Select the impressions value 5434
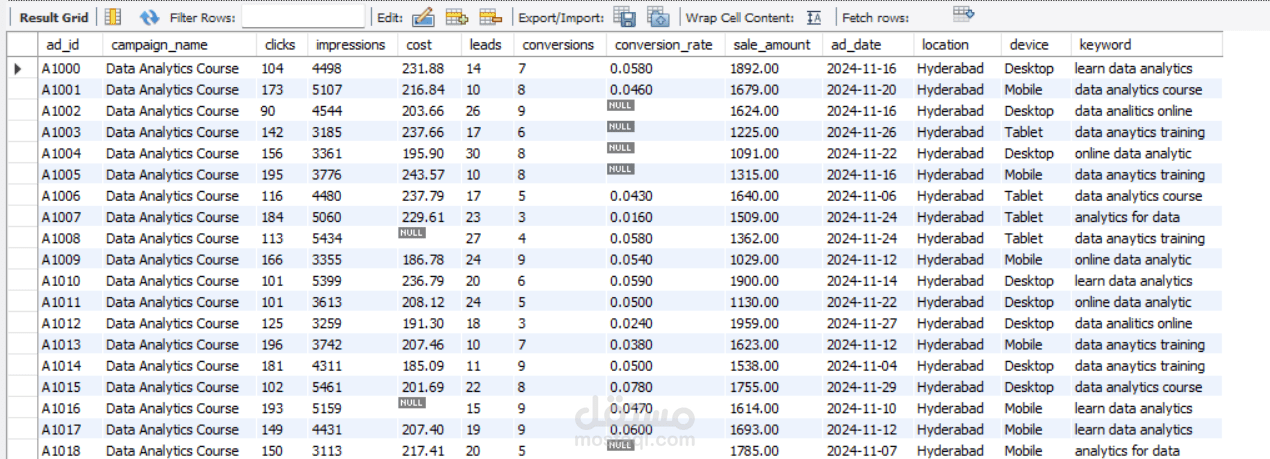1270x459 pixels. pyautogui.click(x=327, y=238)
